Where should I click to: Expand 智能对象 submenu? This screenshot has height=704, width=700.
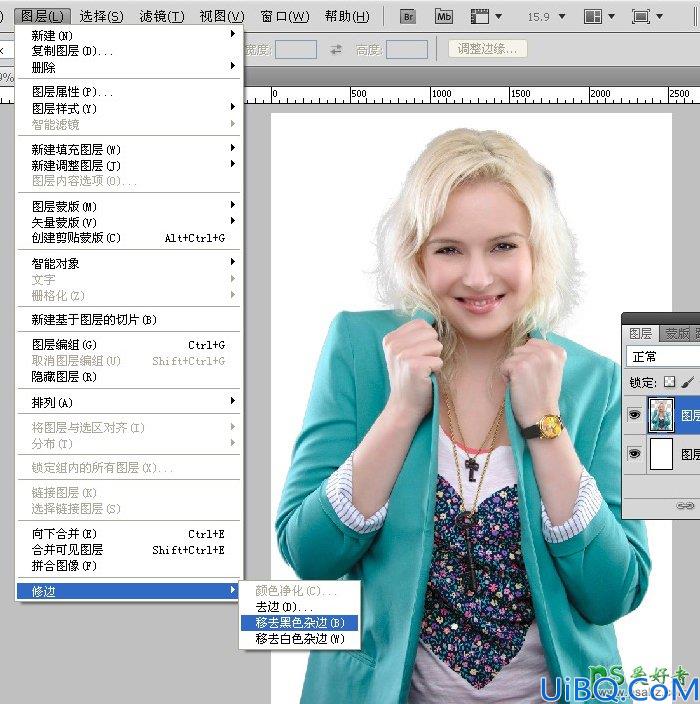pos(128,263)
